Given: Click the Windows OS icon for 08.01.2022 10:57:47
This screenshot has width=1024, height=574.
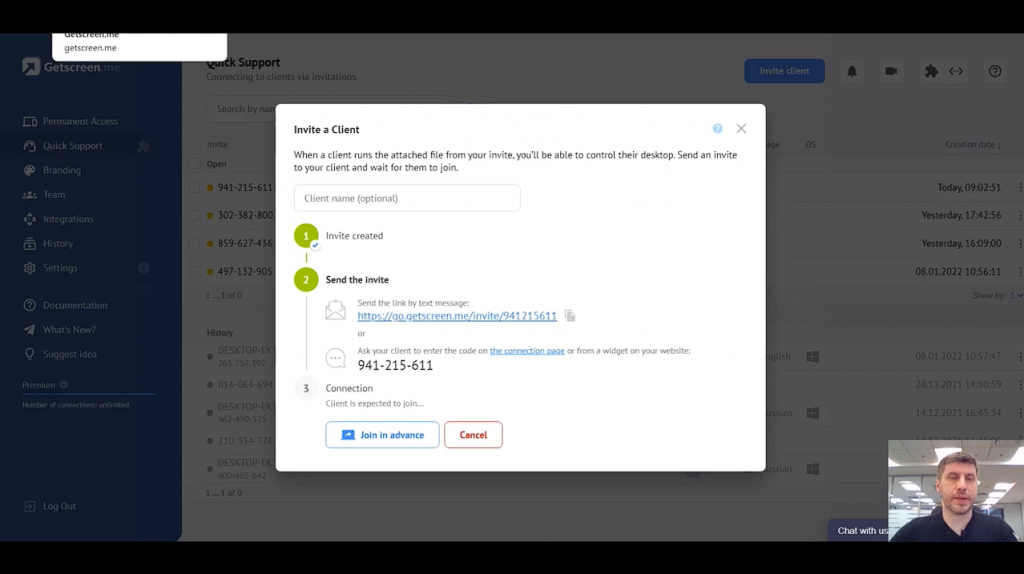Looking at the screenshot, I should (812, 357).
